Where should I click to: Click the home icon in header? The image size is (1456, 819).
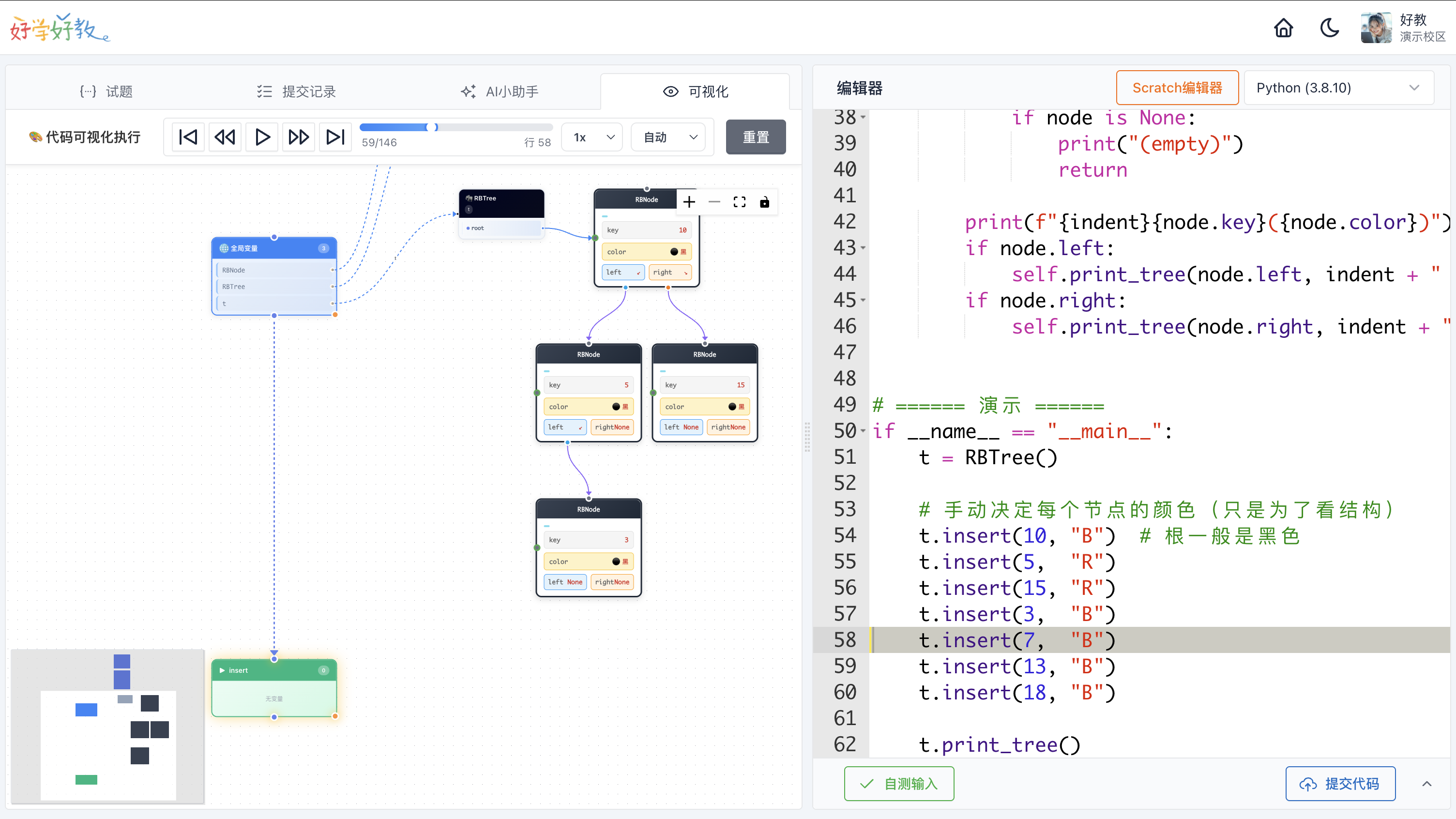pos(1283,28)
